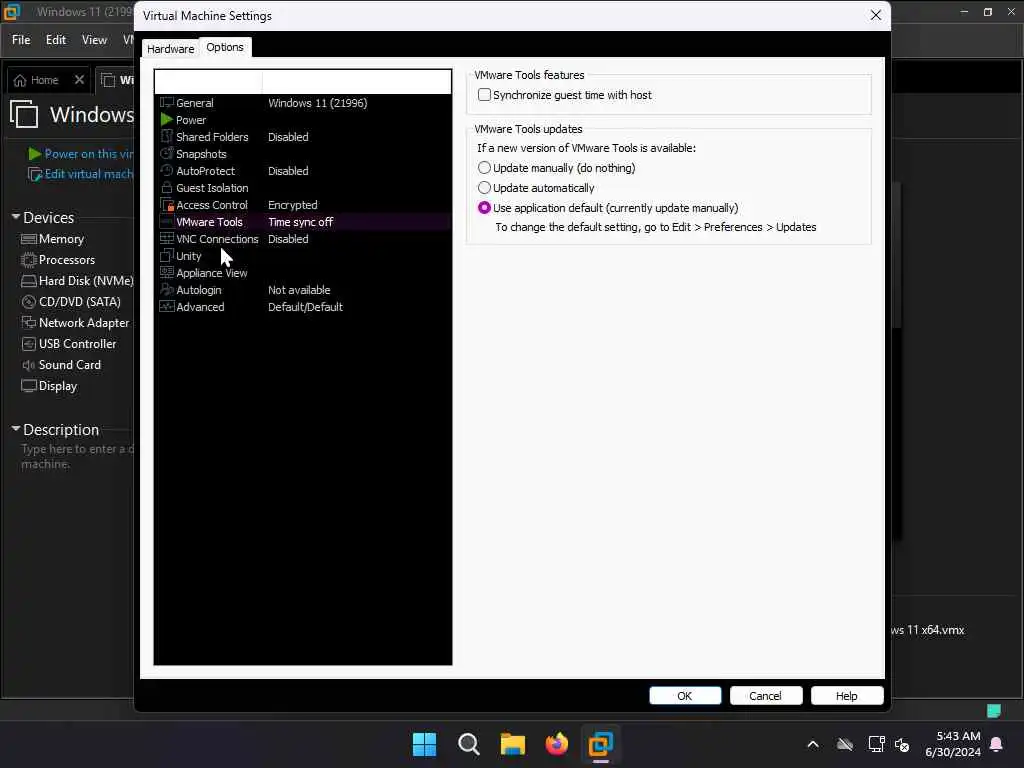This screenshot has height=768, width=1024.
Task: Click the Home tab house icon
Action: 20,80
